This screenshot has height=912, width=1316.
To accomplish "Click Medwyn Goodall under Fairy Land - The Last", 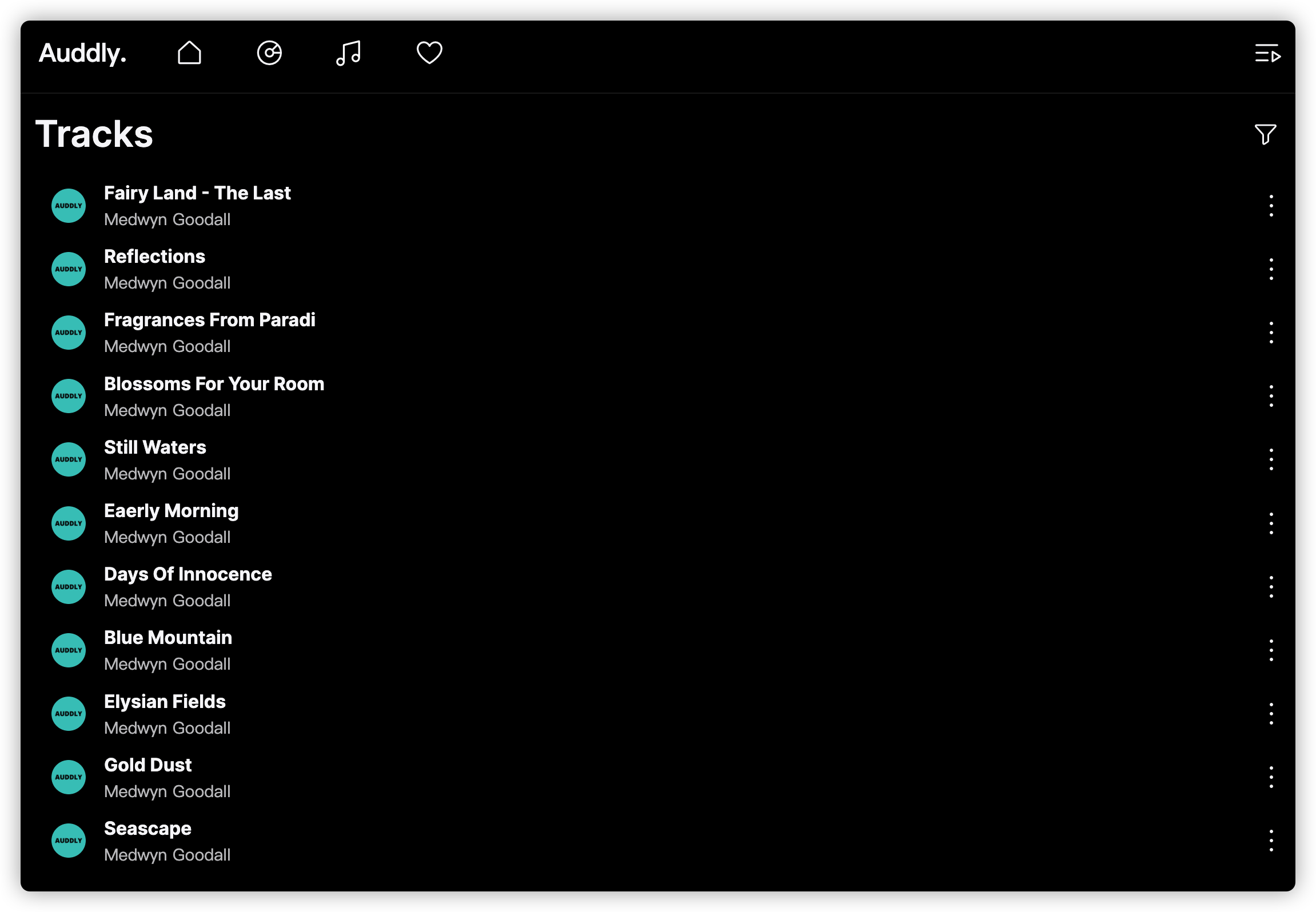I will tap(167, 220).
